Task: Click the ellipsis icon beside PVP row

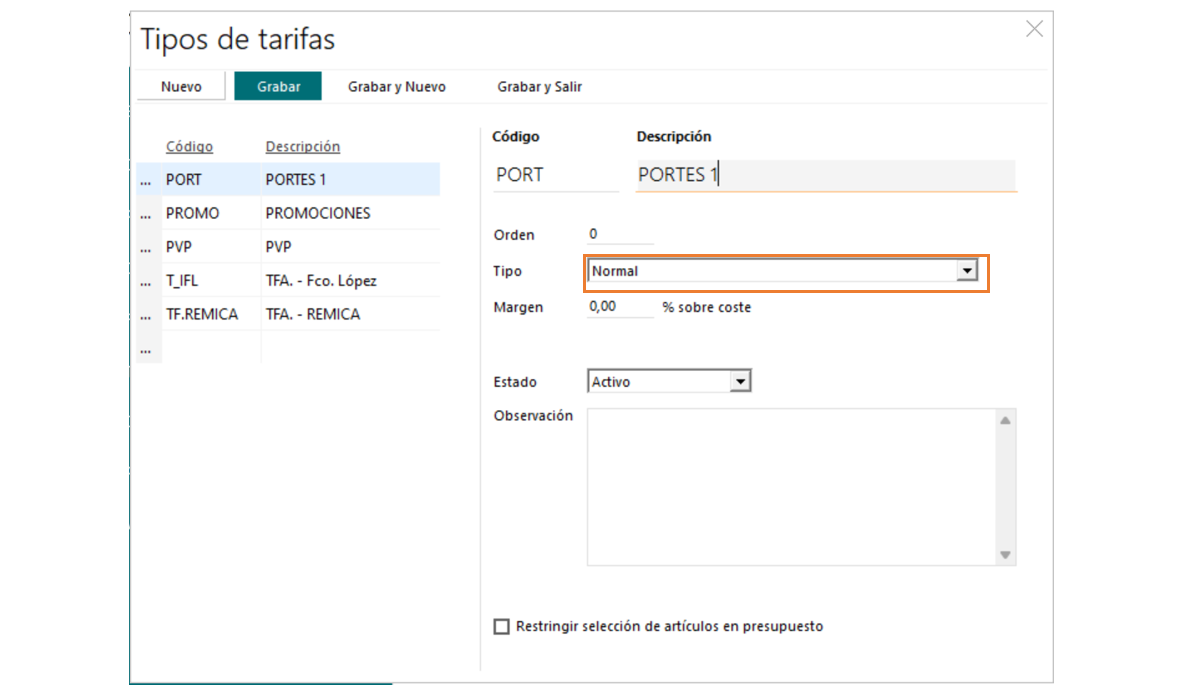Action: 146,248
